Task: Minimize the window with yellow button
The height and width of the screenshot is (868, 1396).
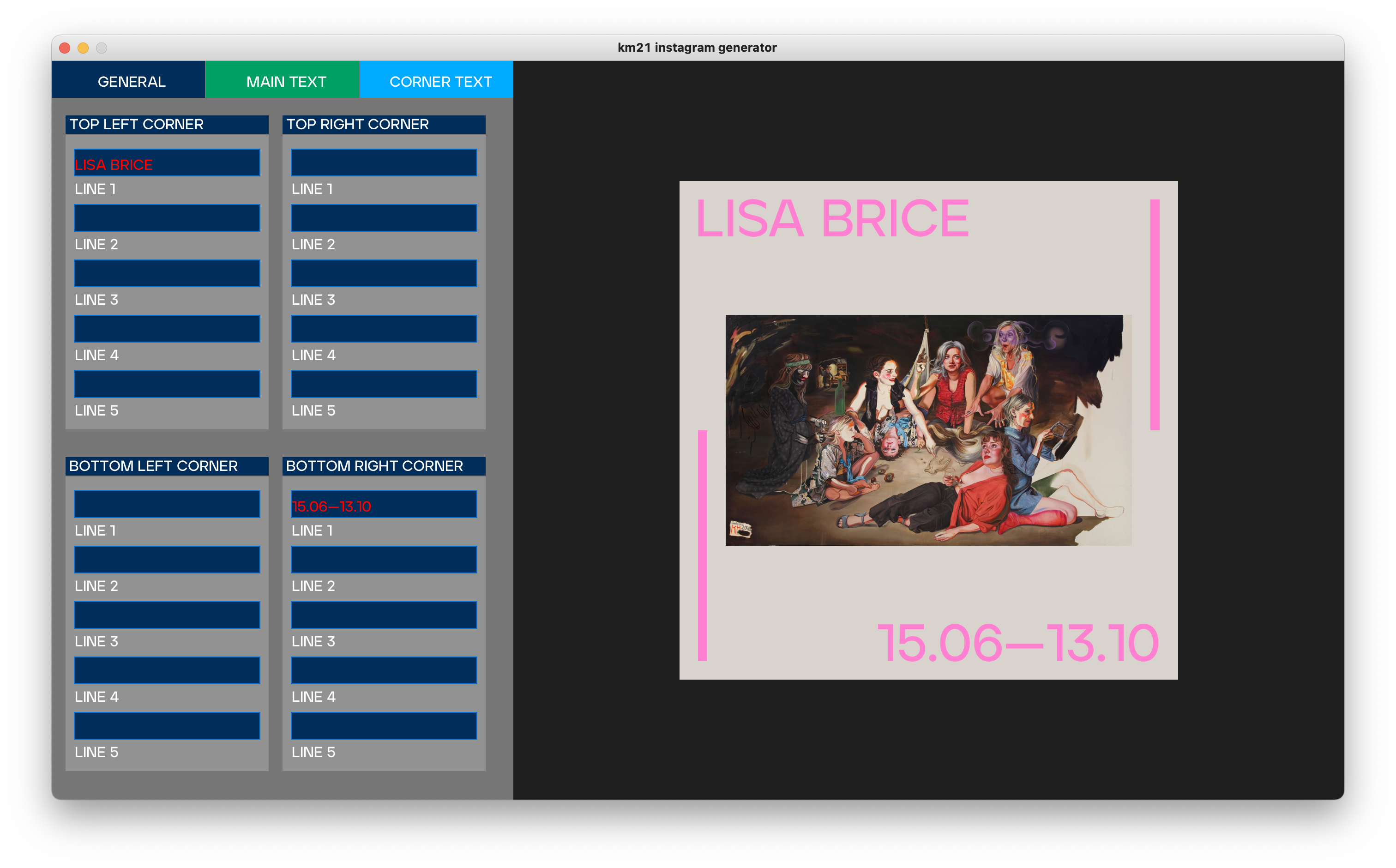Action: 83,48
